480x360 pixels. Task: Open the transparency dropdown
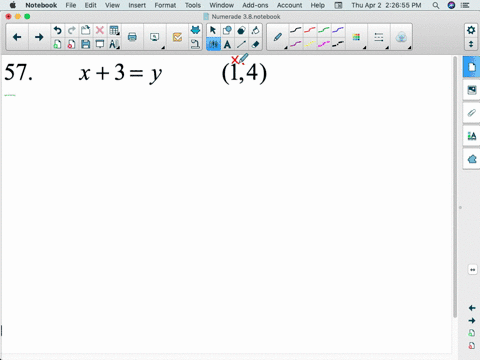(x=401, y=37)
